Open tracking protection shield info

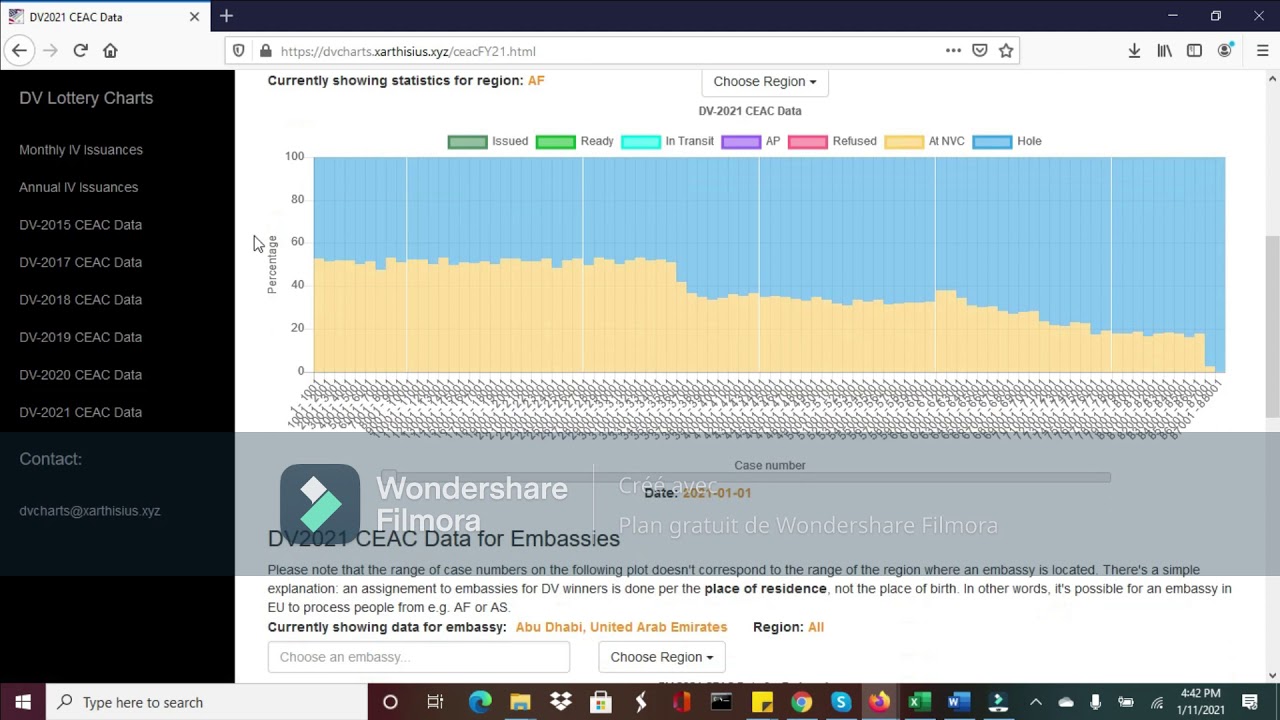click(x=238, y=51)
